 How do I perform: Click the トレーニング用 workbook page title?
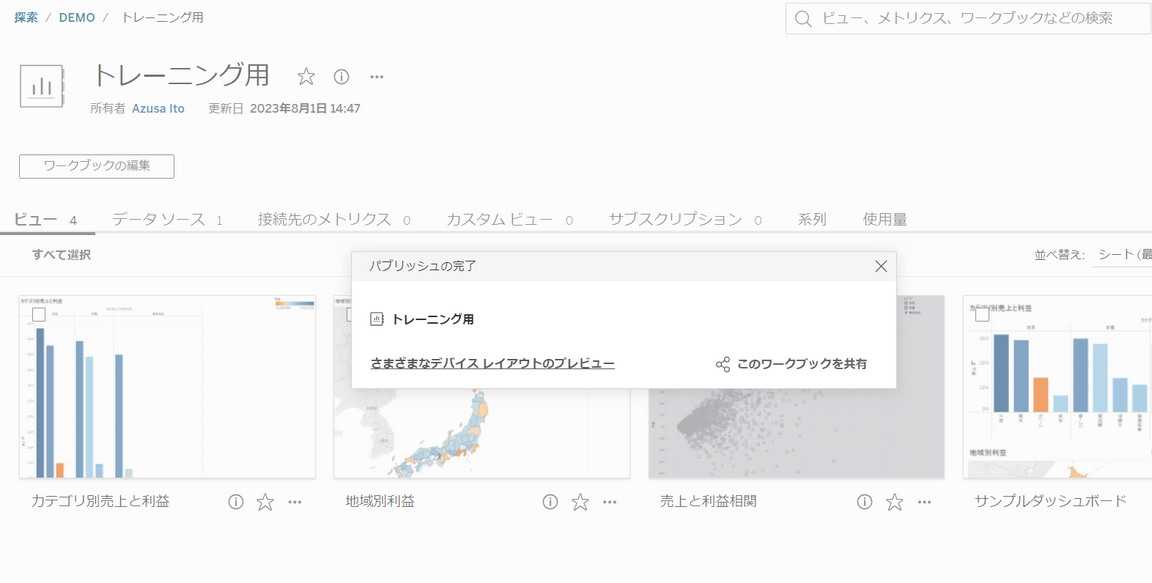[x=180, y=76]
